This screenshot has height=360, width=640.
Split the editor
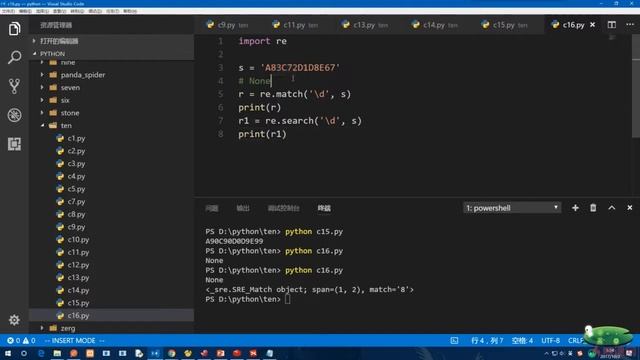point(611,25)
